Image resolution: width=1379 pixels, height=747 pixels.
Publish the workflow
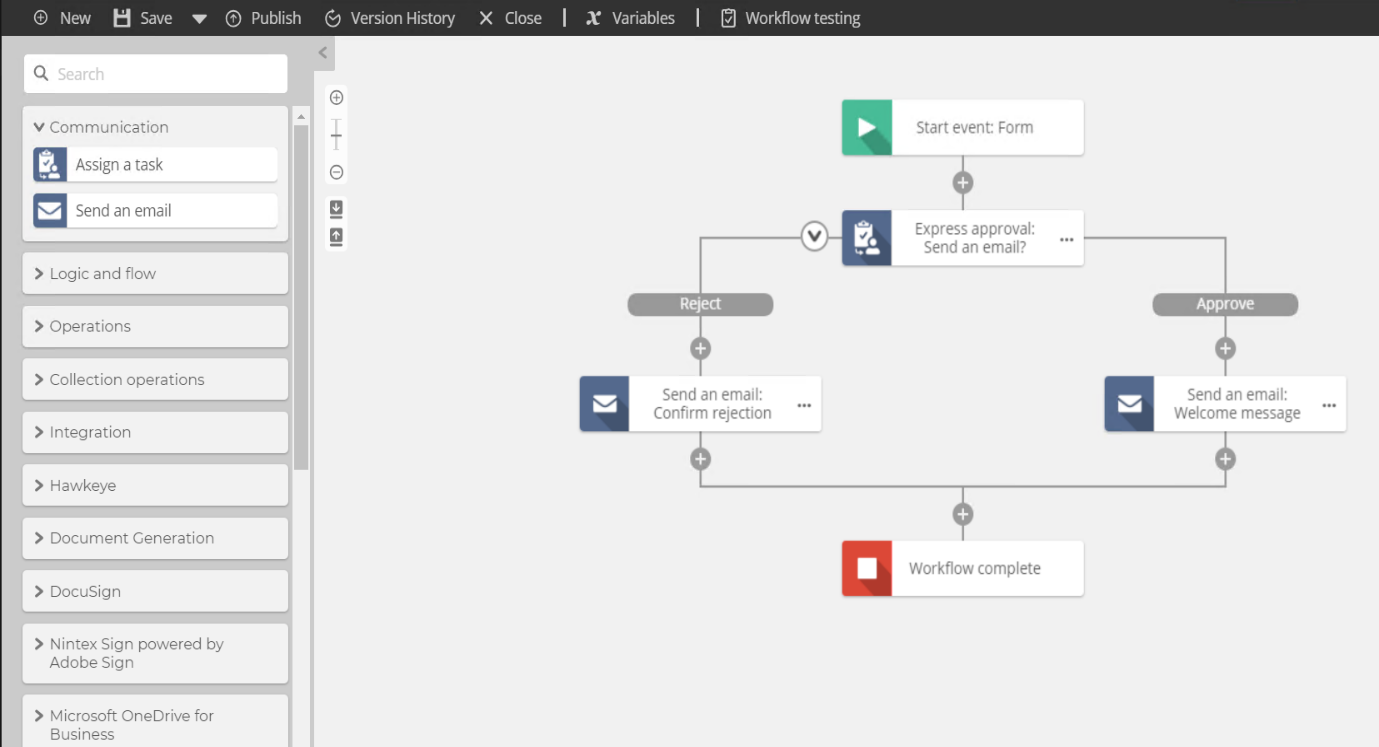[263, 17]
